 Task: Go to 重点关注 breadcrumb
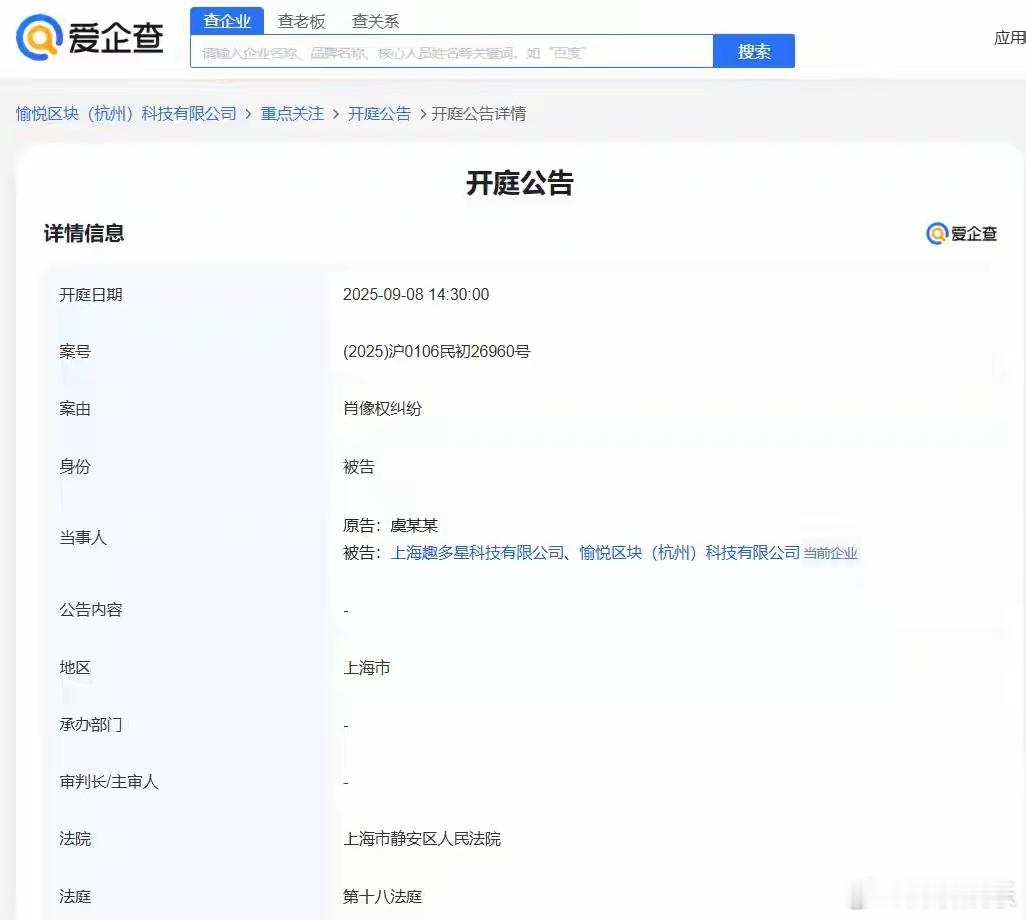tap(292, 114)
